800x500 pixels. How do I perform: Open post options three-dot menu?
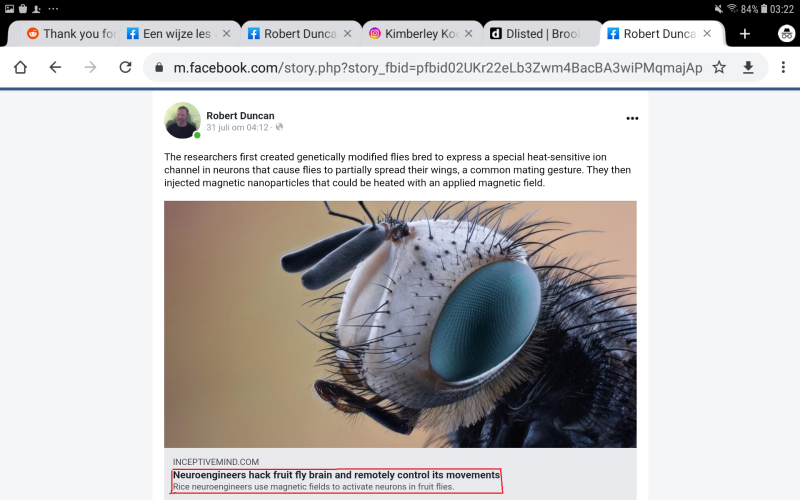pyautogui.click(x=632, y=118)
